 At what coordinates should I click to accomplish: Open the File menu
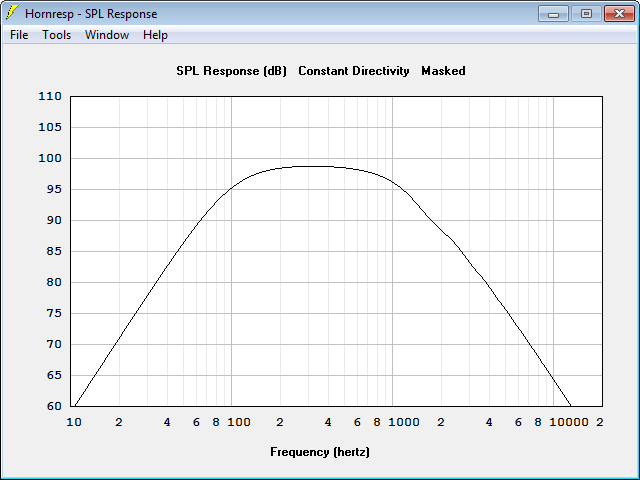(x=19, y=35)
